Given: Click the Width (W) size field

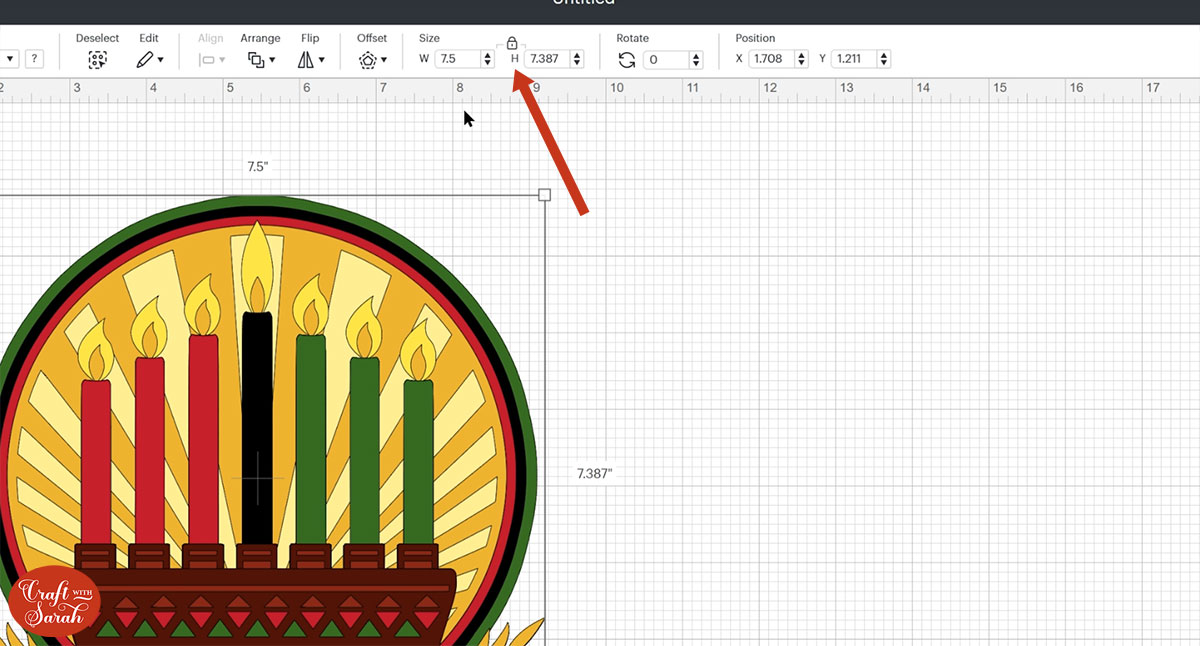Looking at the screenshot, I should (457, 59).
